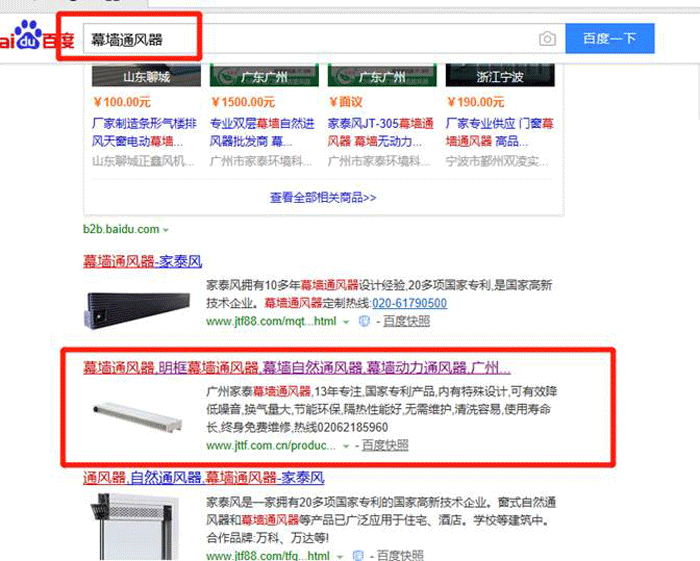Open 百度快照 for the jttf.com.cn result
Image resolution: width=700 pixels, height=561 pixels.
(x=385, y=445)
